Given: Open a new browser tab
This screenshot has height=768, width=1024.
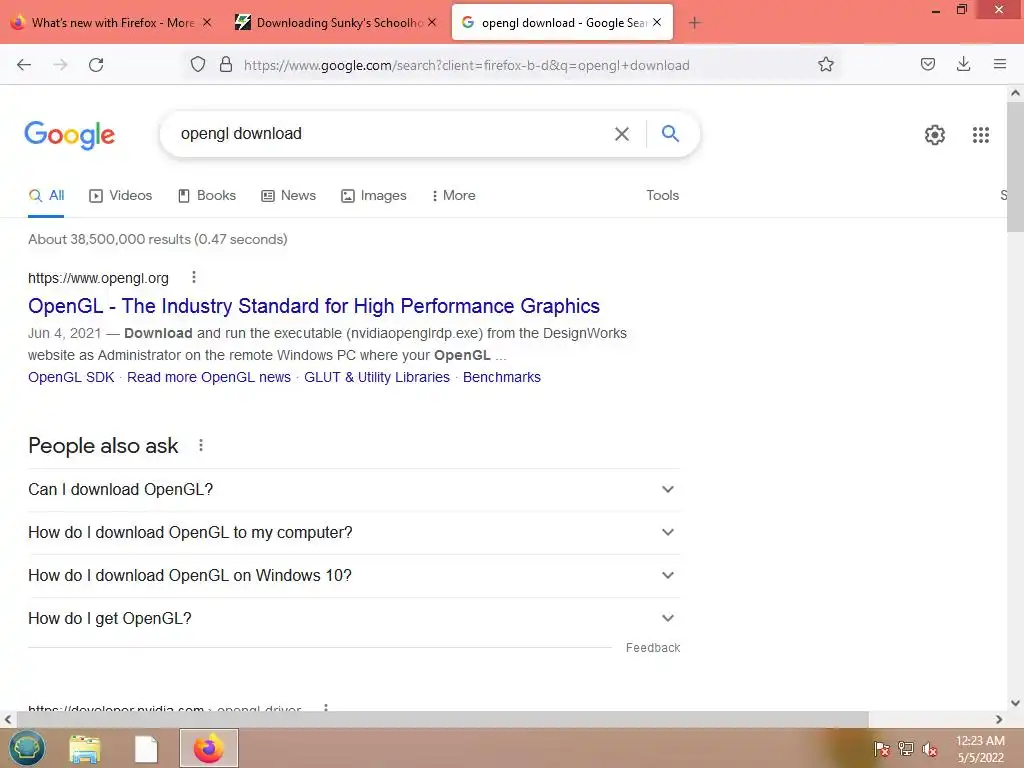Looking at the screenshot, I should [x=694, y=23].
